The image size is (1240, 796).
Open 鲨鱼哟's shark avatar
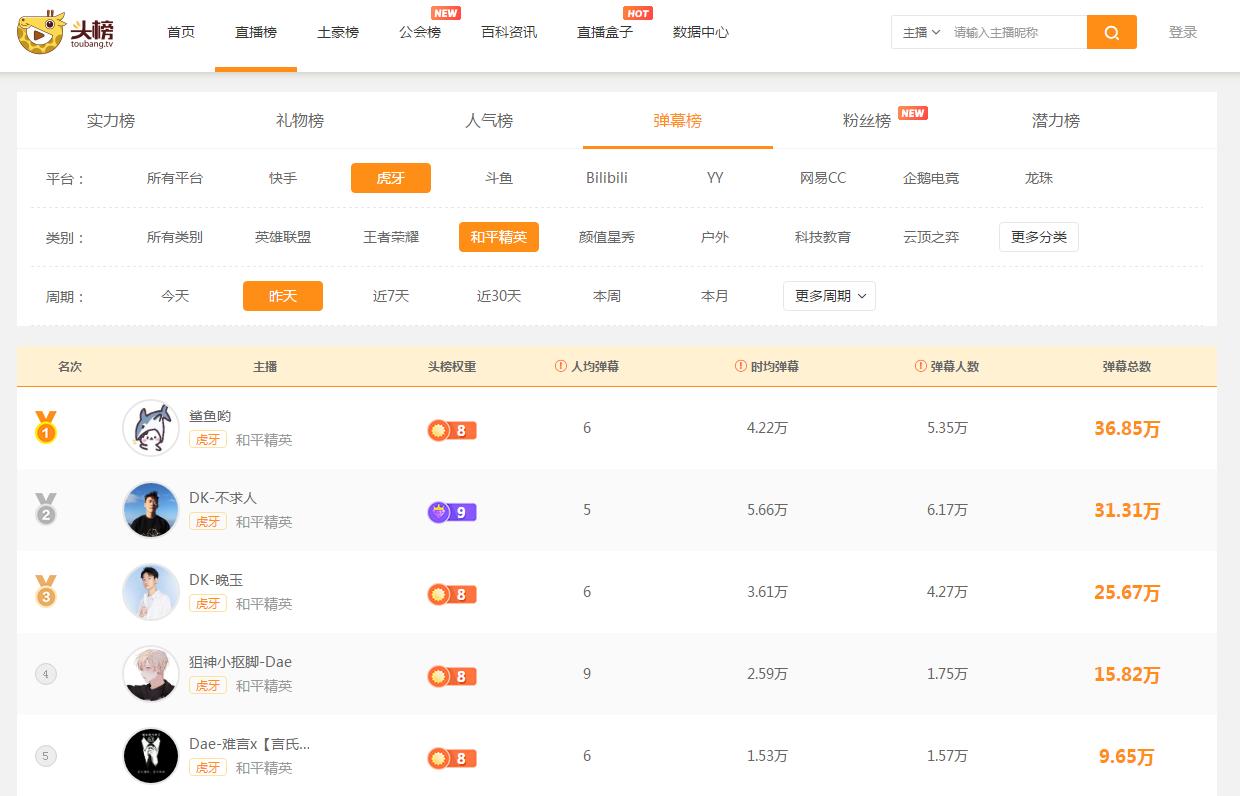click(x=151, y=428)
